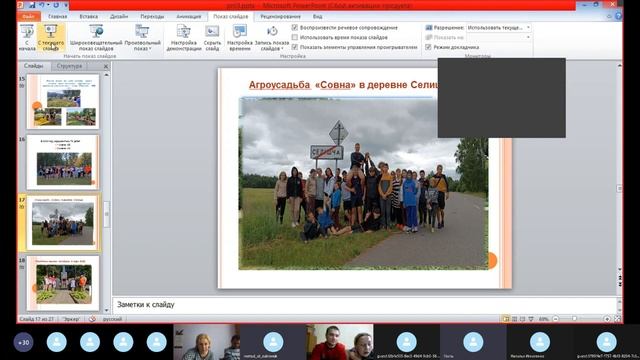
Task: Switch to Переходы ribbon tab
Action: [x=152, y=16]
